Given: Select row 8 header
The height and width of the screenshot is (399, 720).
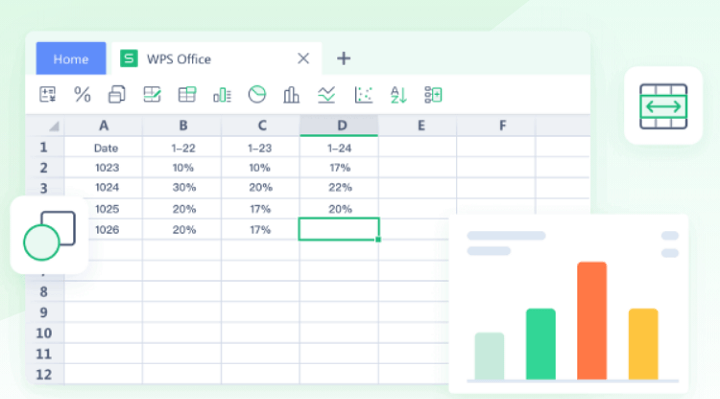Looking at the screenshot, I should 44,292.
